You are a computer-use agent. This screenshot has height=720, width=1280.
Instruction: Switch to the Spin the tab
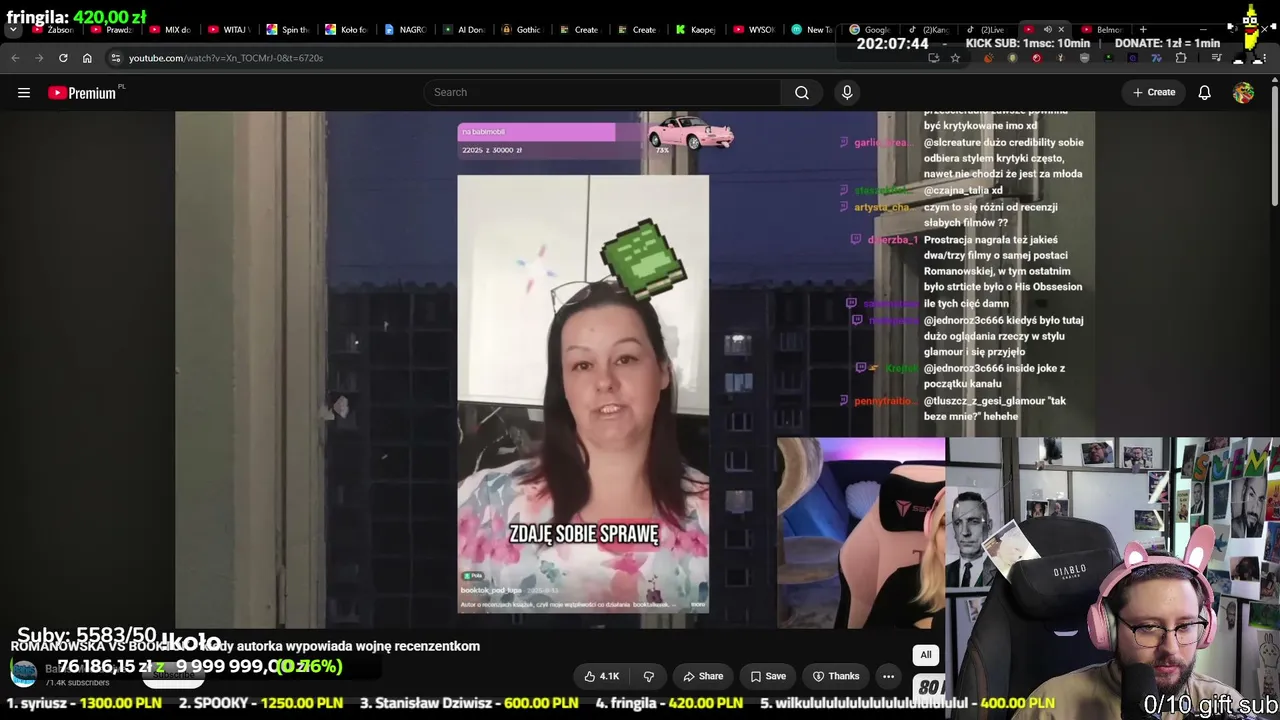pos(287,30)
